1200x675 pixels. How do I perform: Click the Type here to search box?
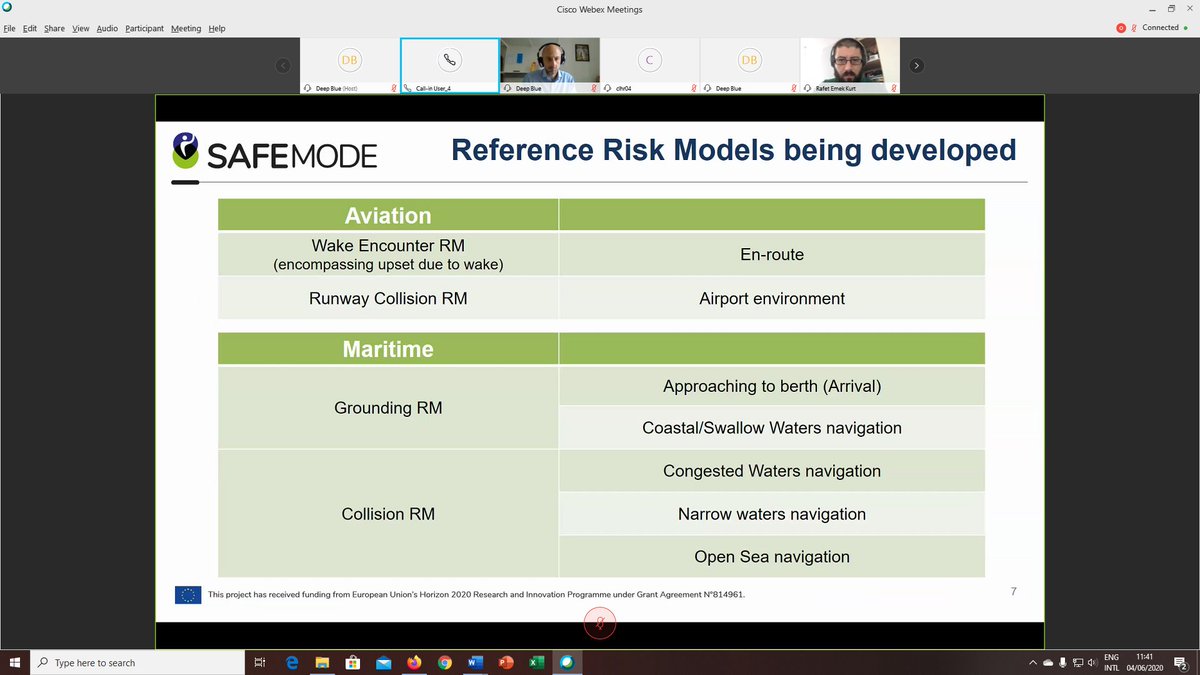[x=138, y=662]
